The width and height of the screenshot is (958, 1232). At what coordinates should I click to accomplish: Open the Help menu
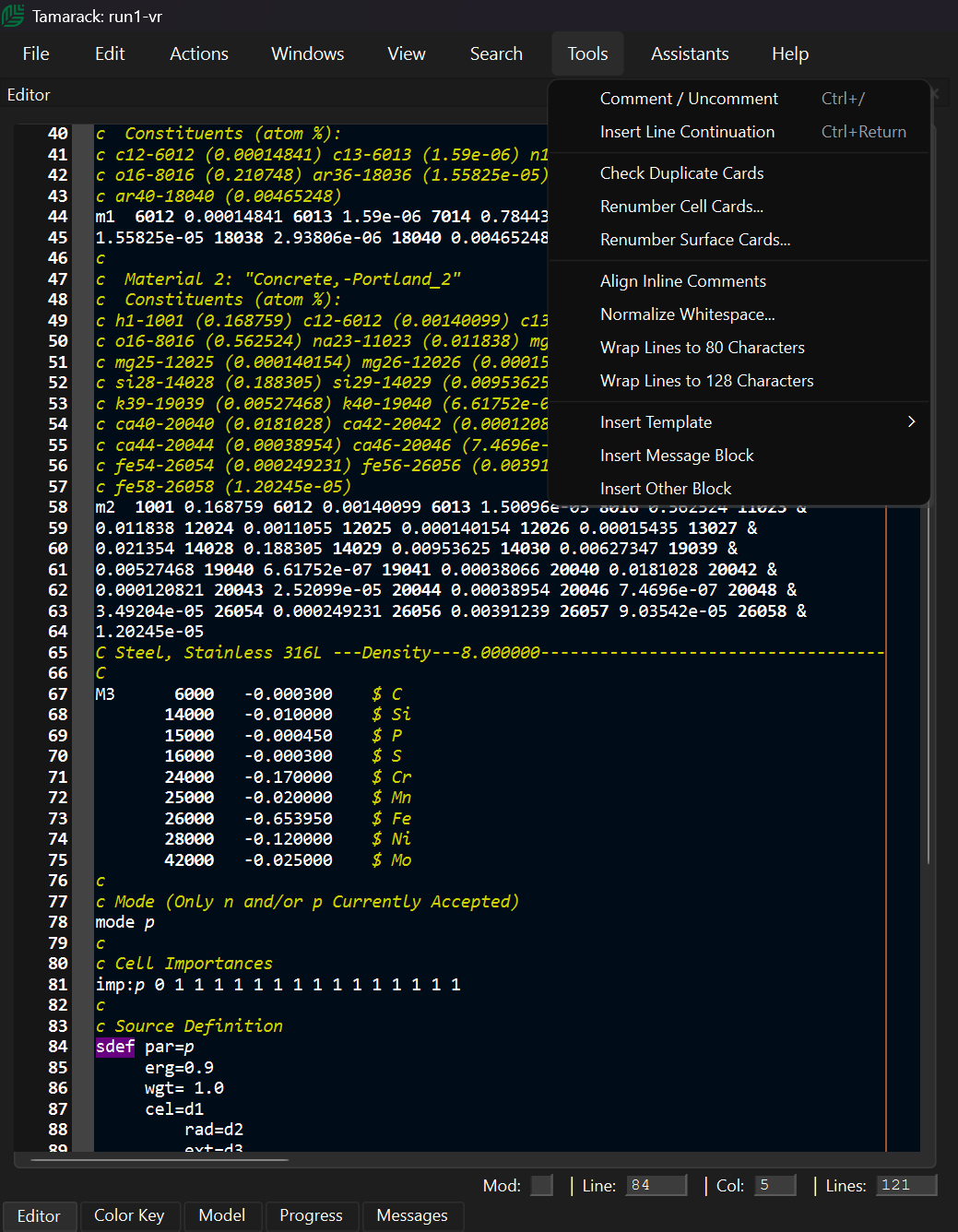point(790,53)
